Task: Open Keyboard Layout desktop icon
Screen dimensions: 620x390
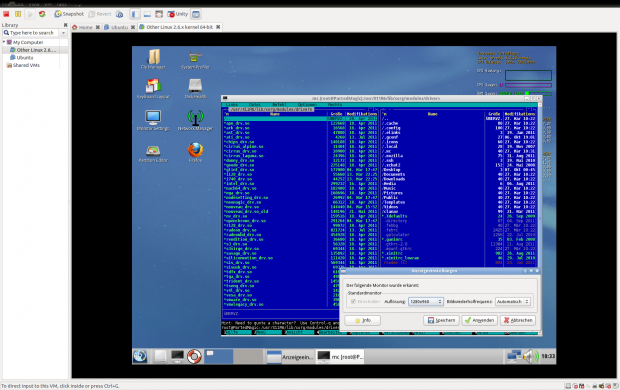Action: (153, 89)
